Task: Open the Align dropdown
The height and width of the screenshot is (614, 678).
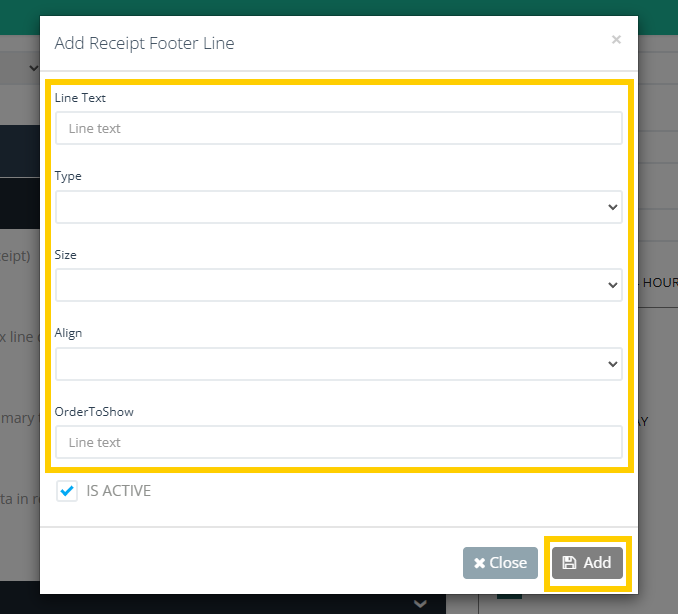Action: (338, 364)
